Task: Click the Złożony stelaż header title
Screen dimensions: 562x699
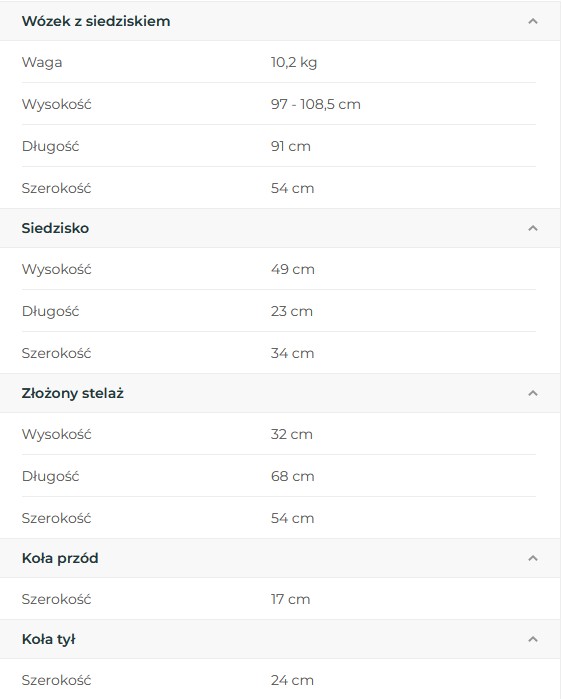Action: point(73,393)
